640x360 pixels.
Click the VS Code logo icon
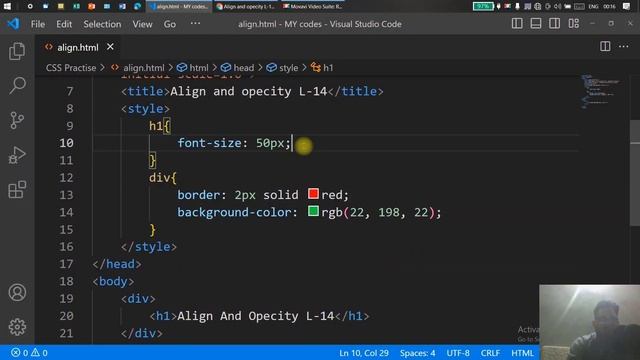point(13,24)
